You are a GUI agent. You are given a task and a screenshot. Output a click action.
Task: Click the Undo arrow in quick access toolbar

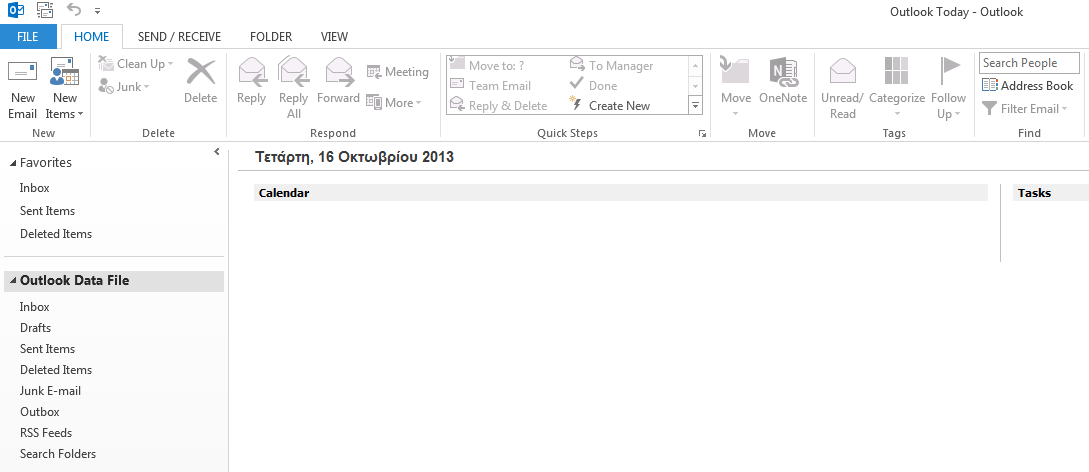point(74,10)
